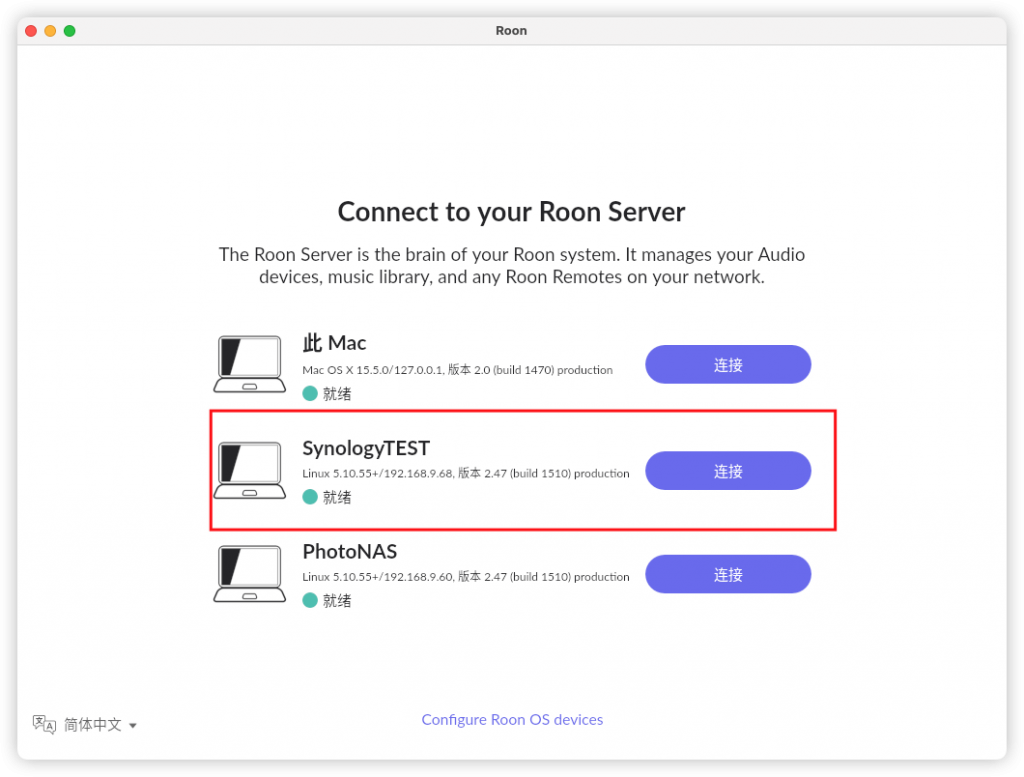Screen dimensions: 1024x777
Task: Close the Roon window
Action: 31,31
